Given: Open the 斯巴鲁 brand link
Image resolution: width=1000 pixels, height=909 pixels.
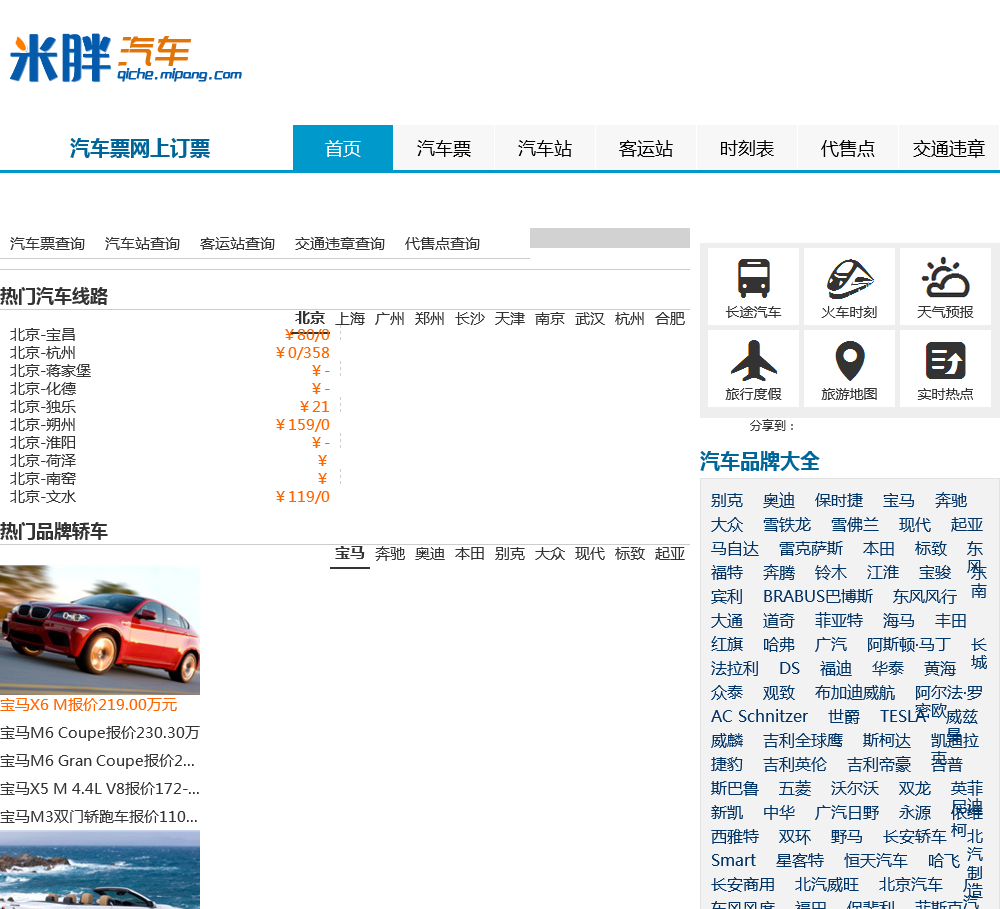Looking at the screenshot, I should coord(735,788).
